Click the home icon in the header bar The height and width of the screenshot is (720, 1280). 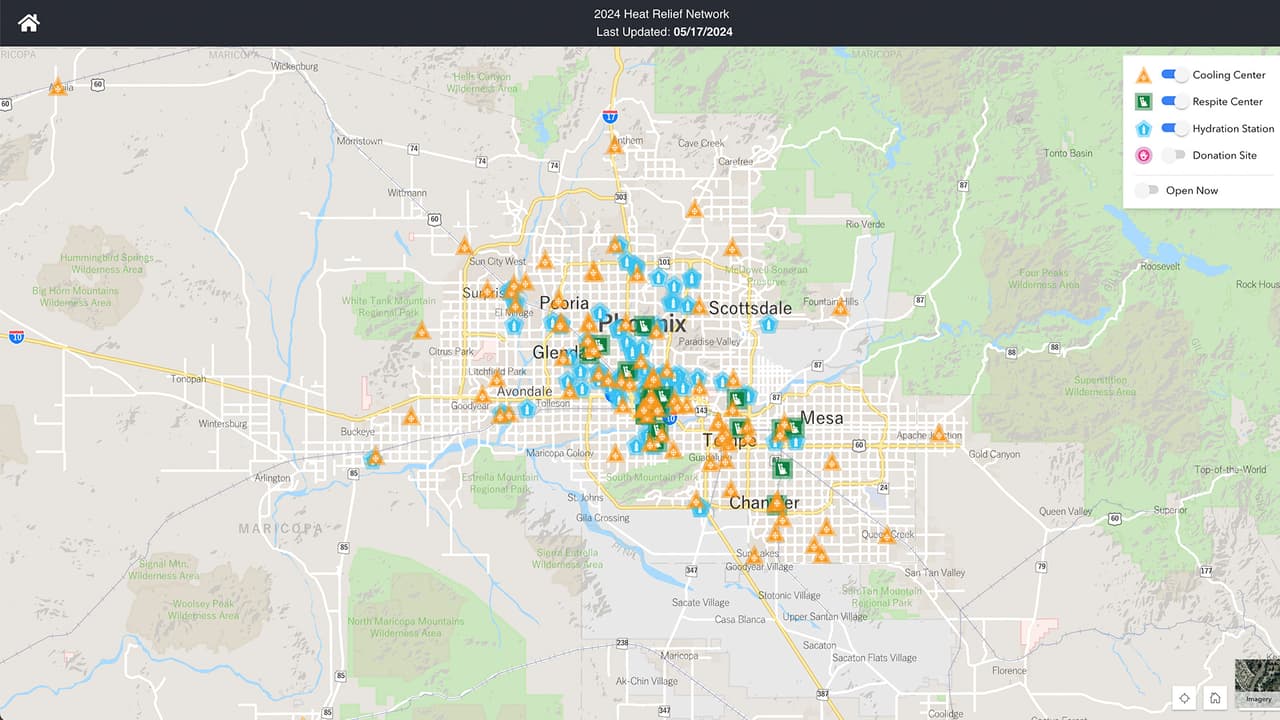(29, 23)
